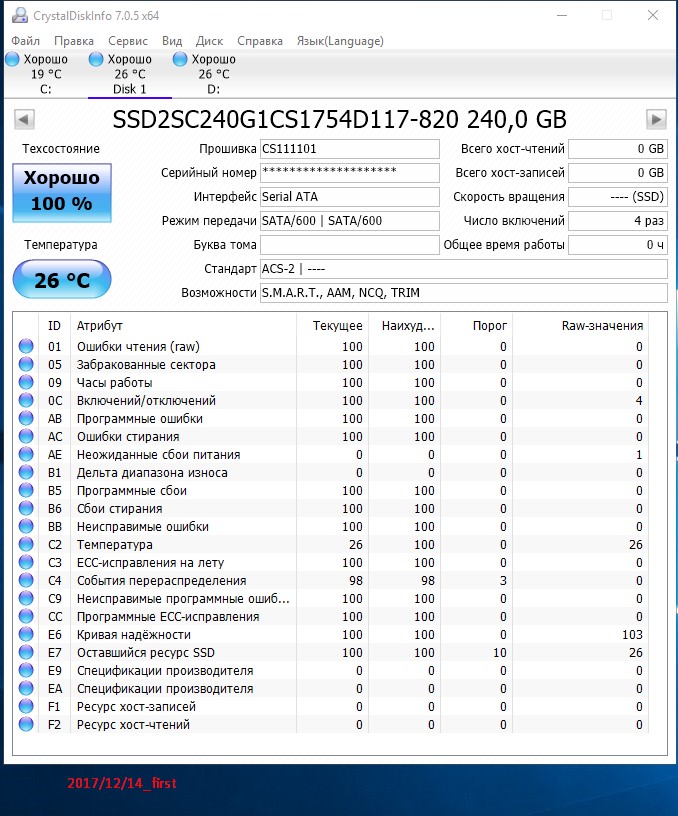Click the Число включений value 4 раз
This screenshot has height=816, width=678.
(618, 221)
